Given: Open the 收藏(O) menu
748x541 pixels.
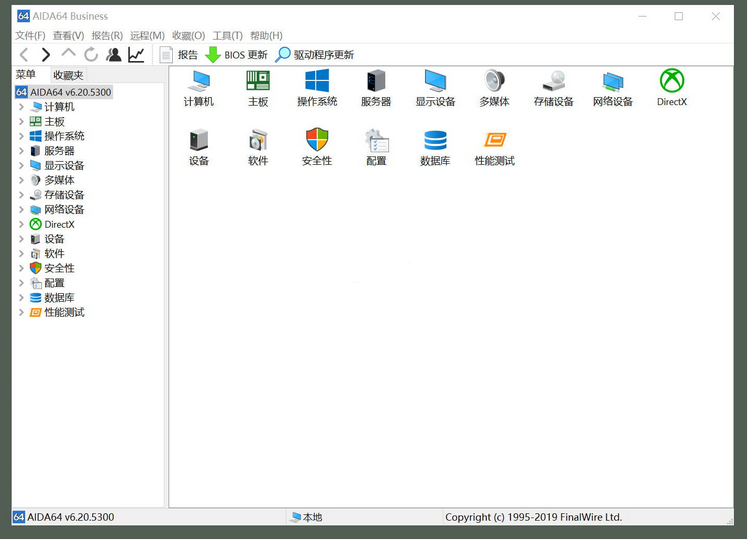Looking at the screenshot, I should (188, 36).
